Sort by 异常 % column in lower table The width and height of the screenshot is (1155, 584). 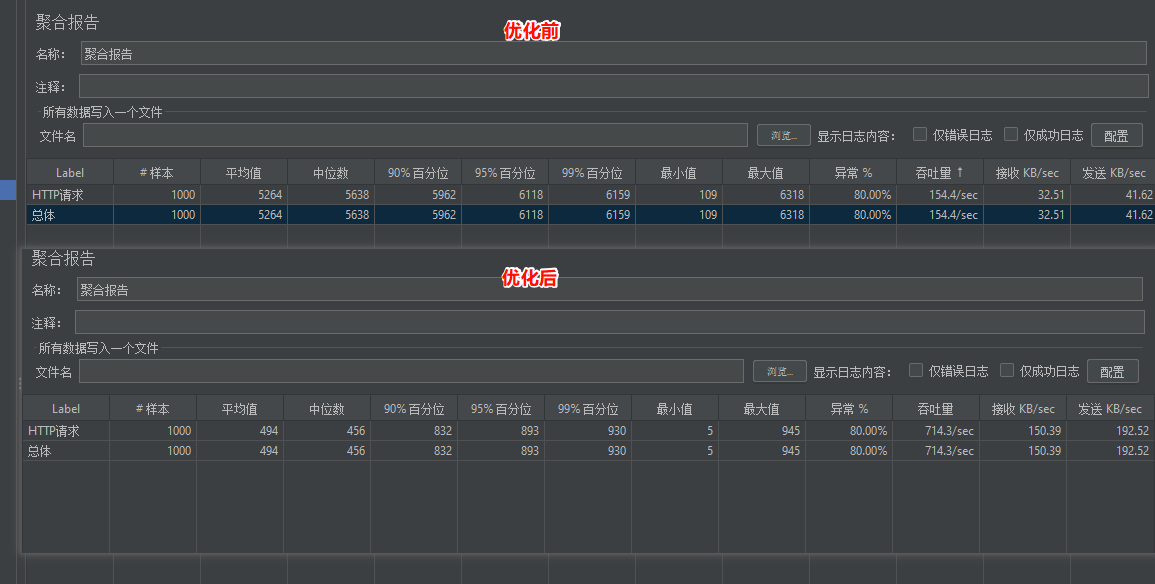coord(849,408)
